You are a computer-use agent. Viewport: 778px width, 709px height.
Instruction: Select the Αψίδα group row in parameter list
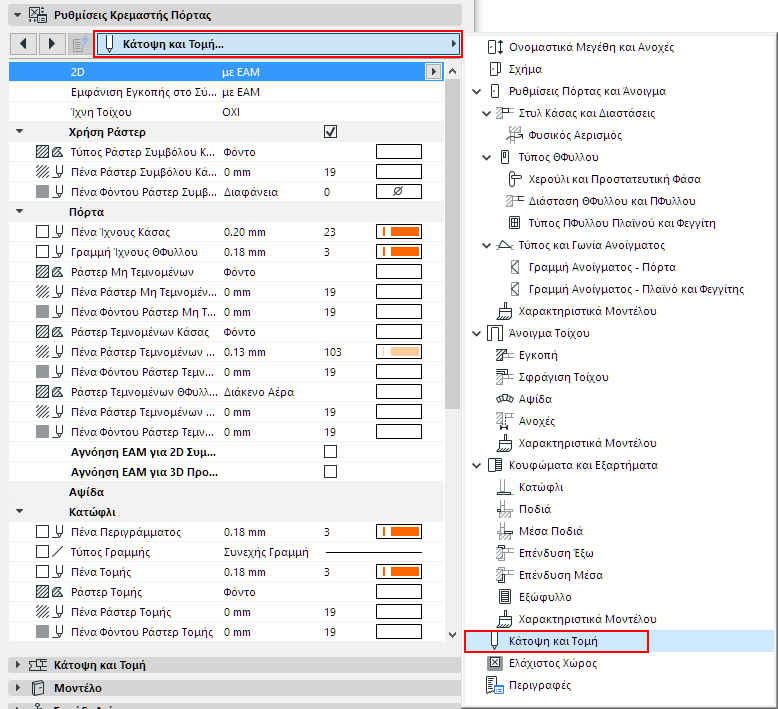coord(226,492)
